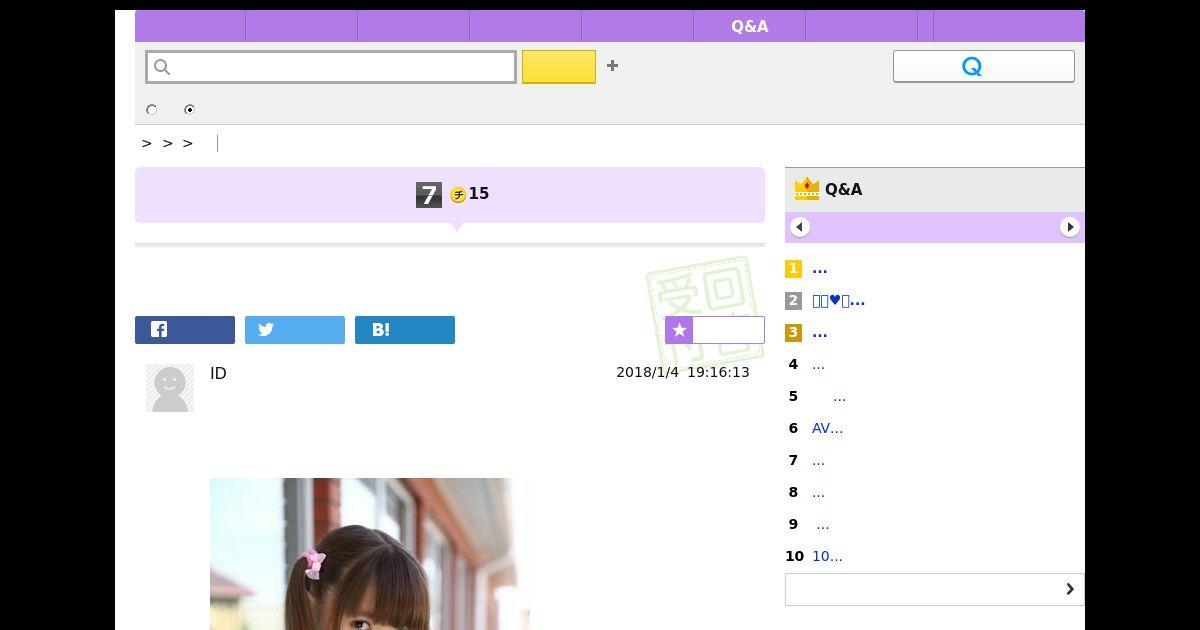Open the first blank purple navigation tab
Screen dimensions: 1200x630
point(190,26)
